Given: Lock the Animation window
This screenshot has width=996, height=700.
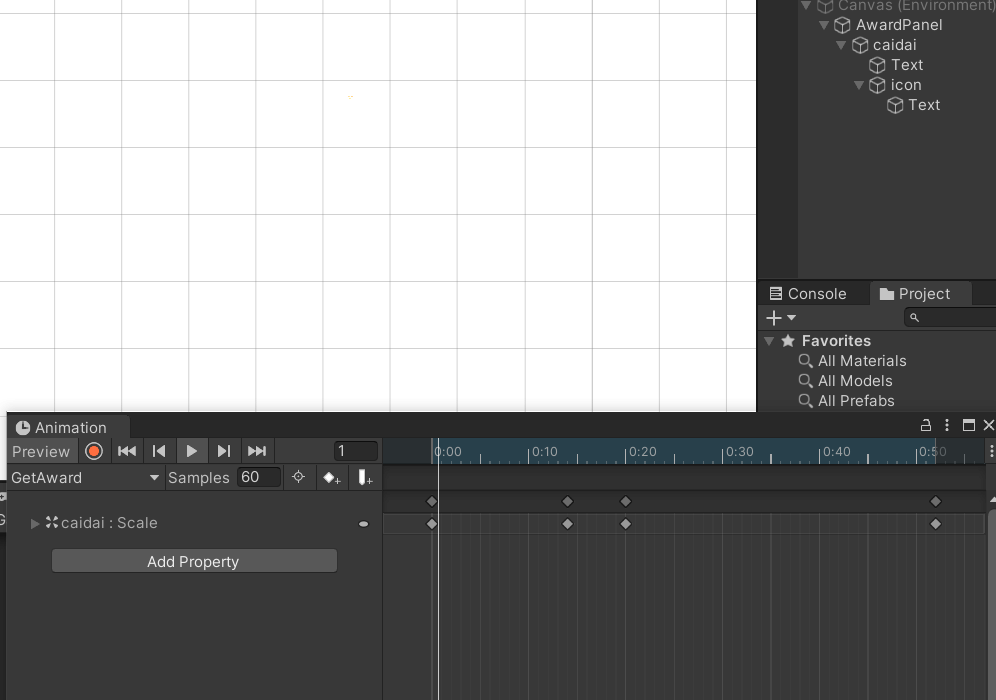Looking at the screenshot, I should pos(926,426).
